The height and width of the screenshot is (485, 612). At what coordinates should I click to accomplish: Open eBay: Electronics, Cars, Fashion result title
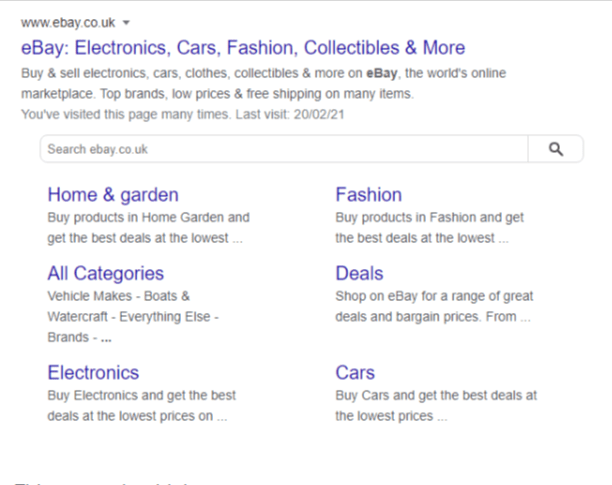243,48
